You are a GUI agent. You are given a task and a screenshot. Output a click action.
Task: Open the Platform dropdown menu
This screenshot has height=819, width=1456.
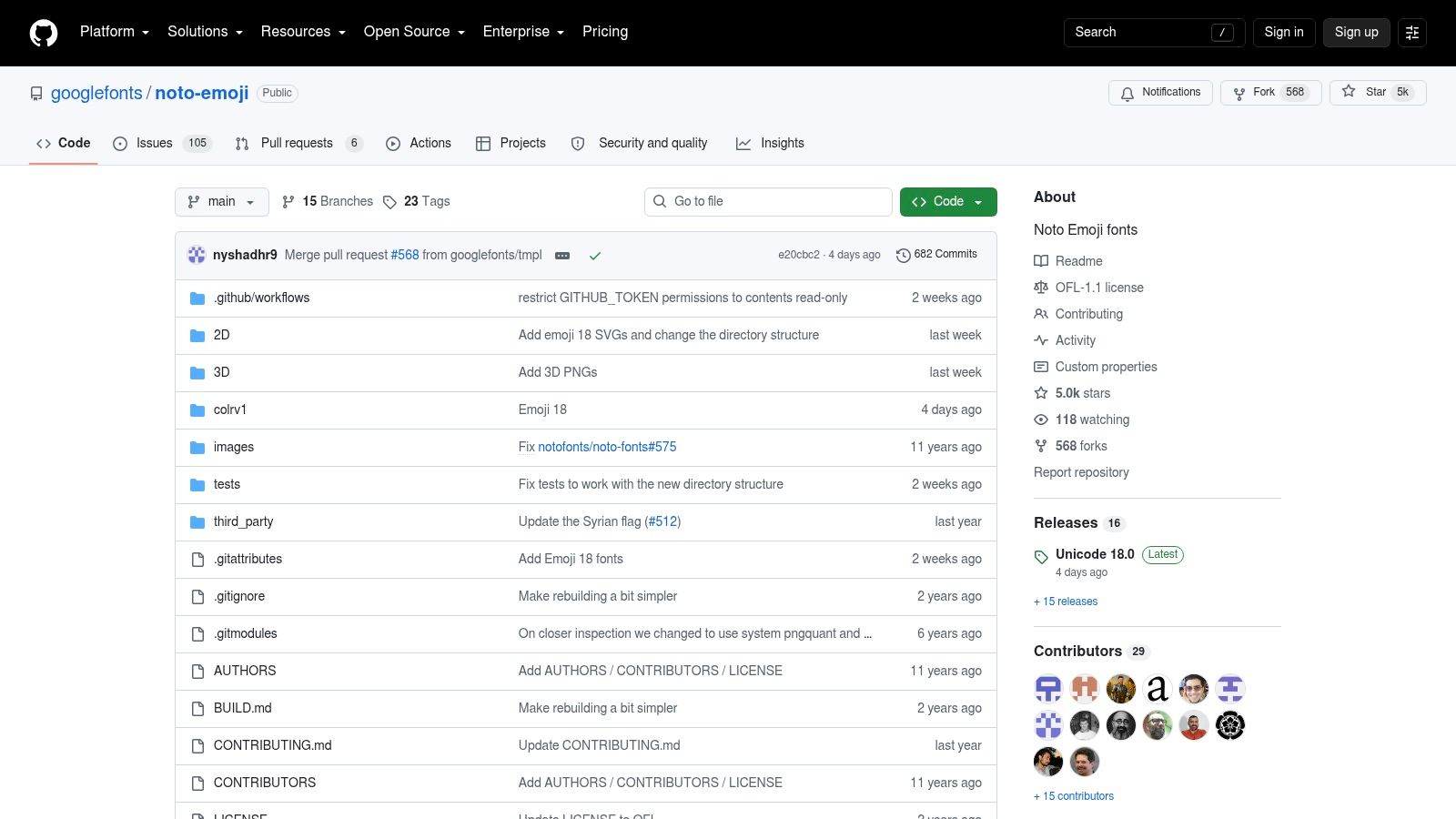pyautogui.click(x=115, y=32)
